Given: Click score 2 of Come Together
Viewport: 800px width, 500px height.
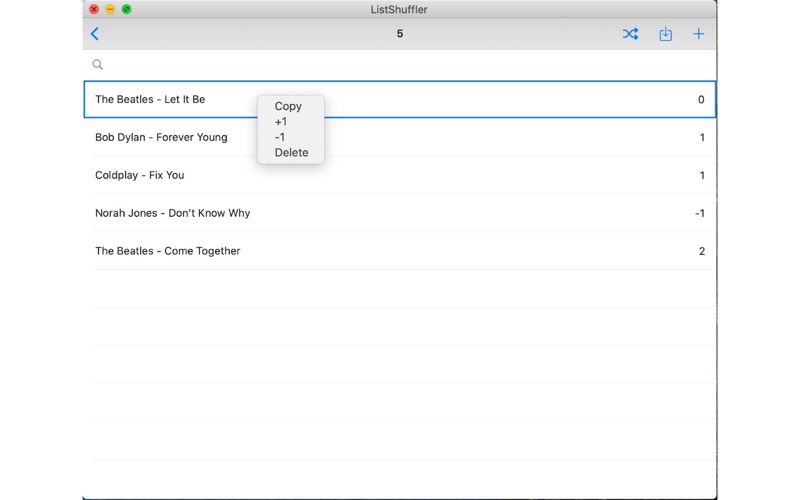Looking at the screenshot, I should coord(702,251).
